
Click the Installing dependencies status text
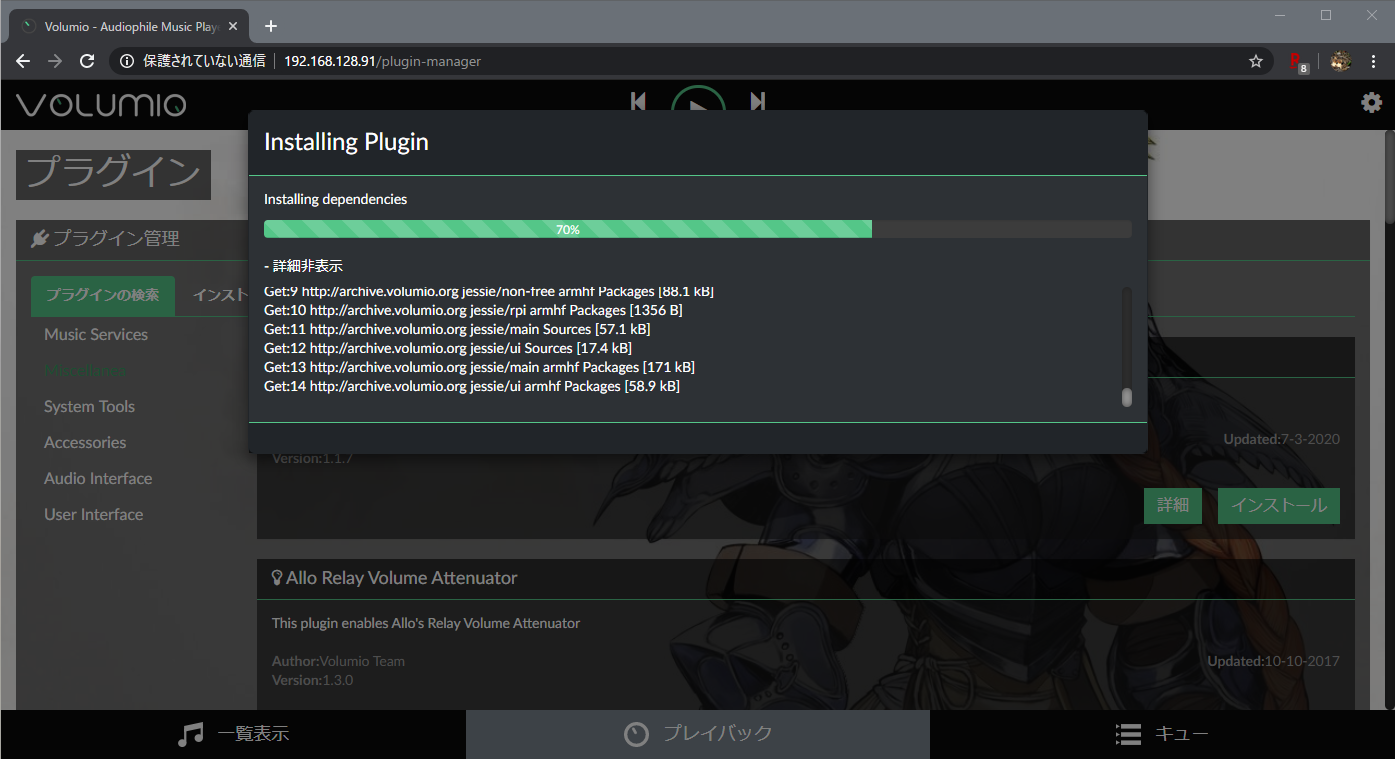point(335,199)
